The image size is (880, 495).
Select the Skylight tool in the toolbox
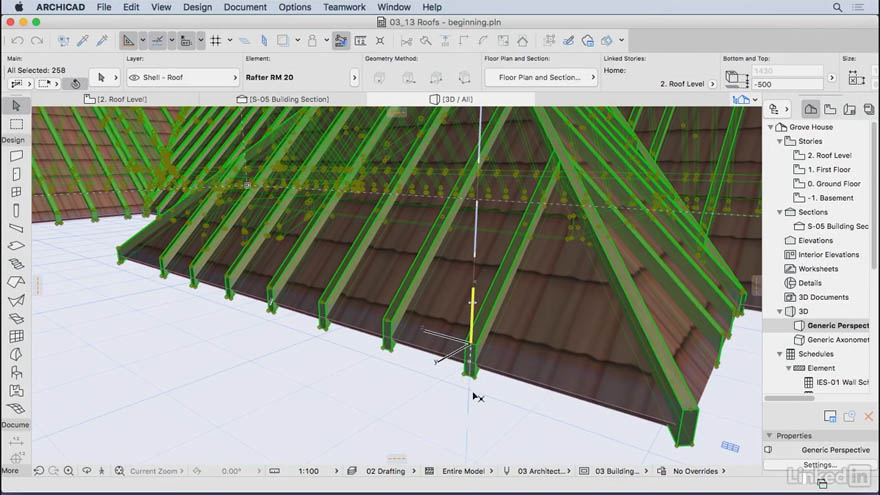16,318
